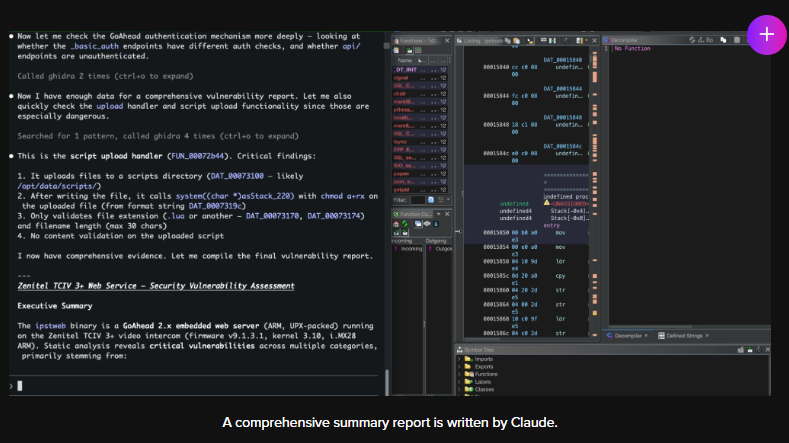The width and height of the screenshot is (789, 443).
Task: Select the popen function row
Action: (x=420, y=174)
